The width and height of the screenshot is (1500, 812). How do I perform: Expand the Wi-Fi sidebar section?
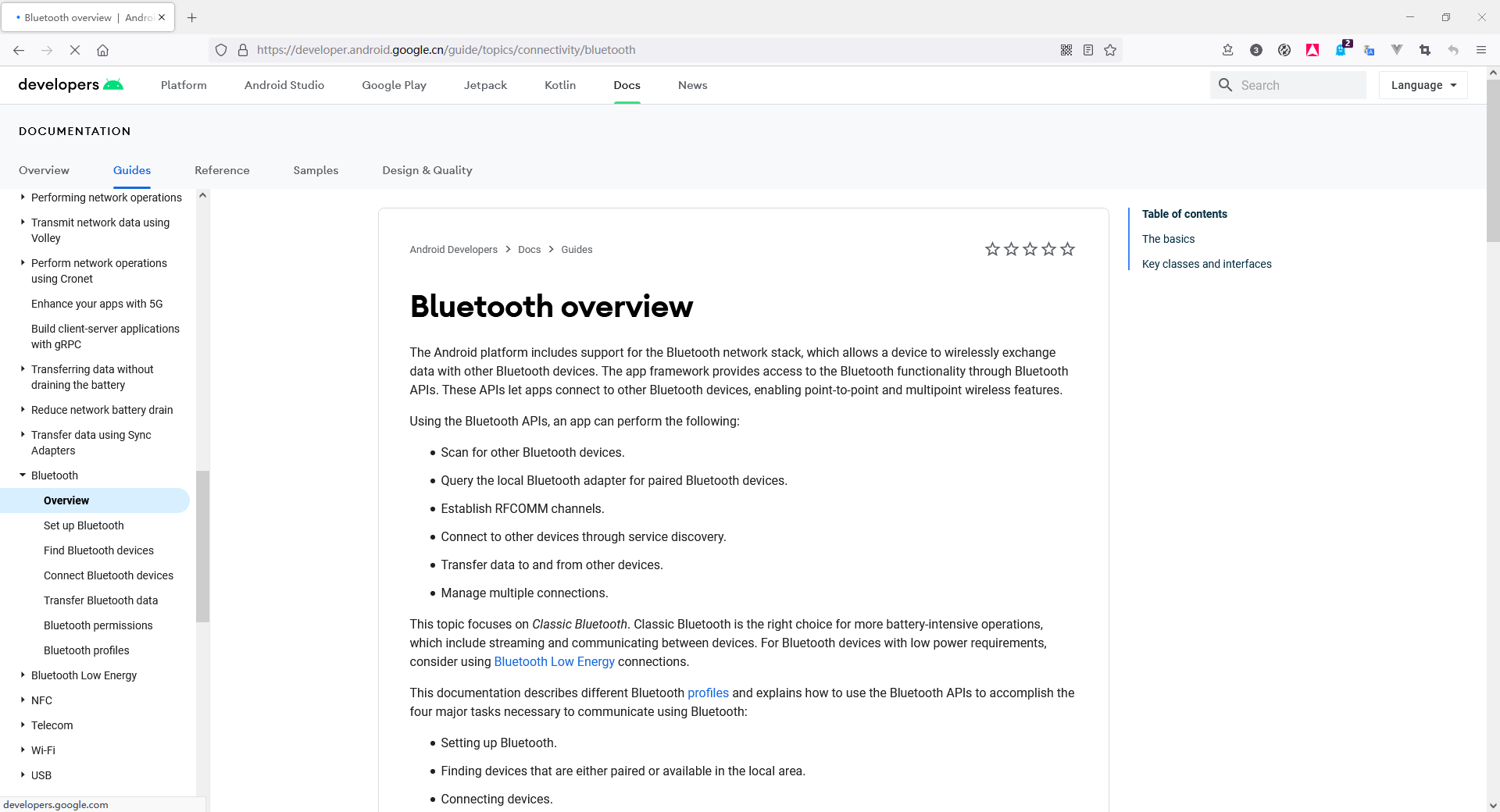click(x=23, y=750)
